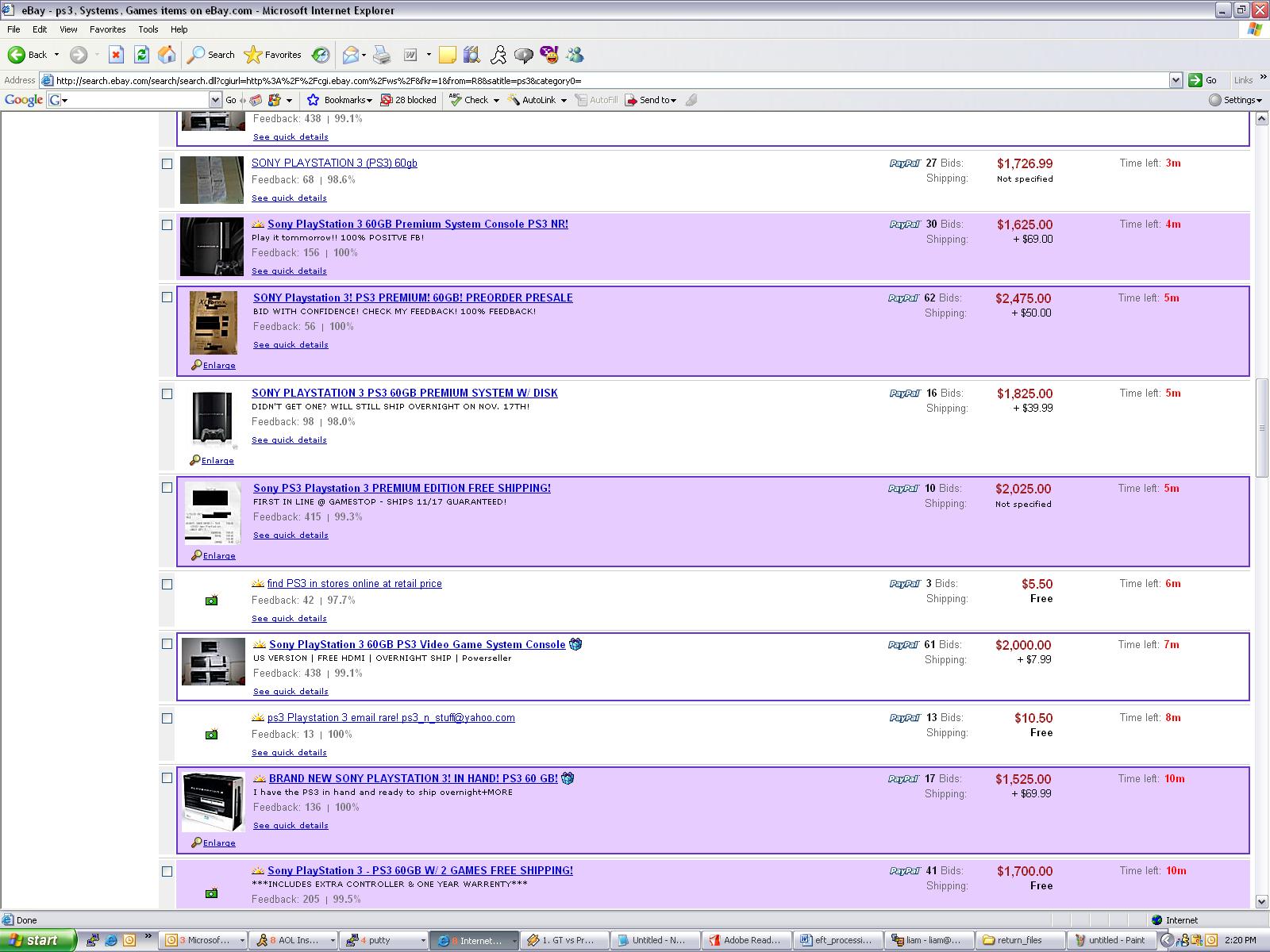This screenshot has width=1270, height=952.
Task: Tick checkbox for find PS3 in stores listing
Action: (x=167, y=584)
